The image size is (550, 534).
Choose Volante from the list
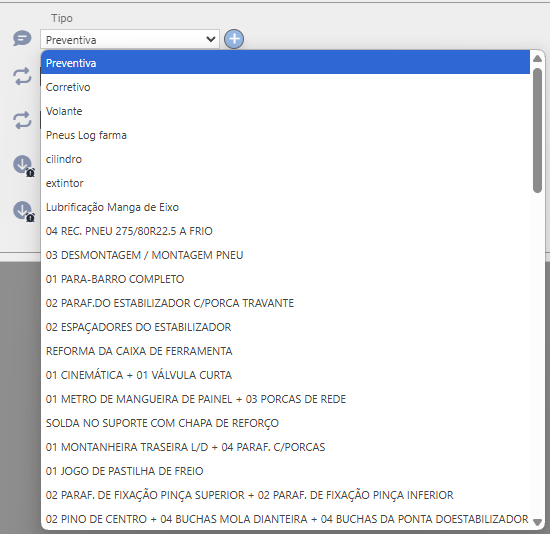[285, 111]
